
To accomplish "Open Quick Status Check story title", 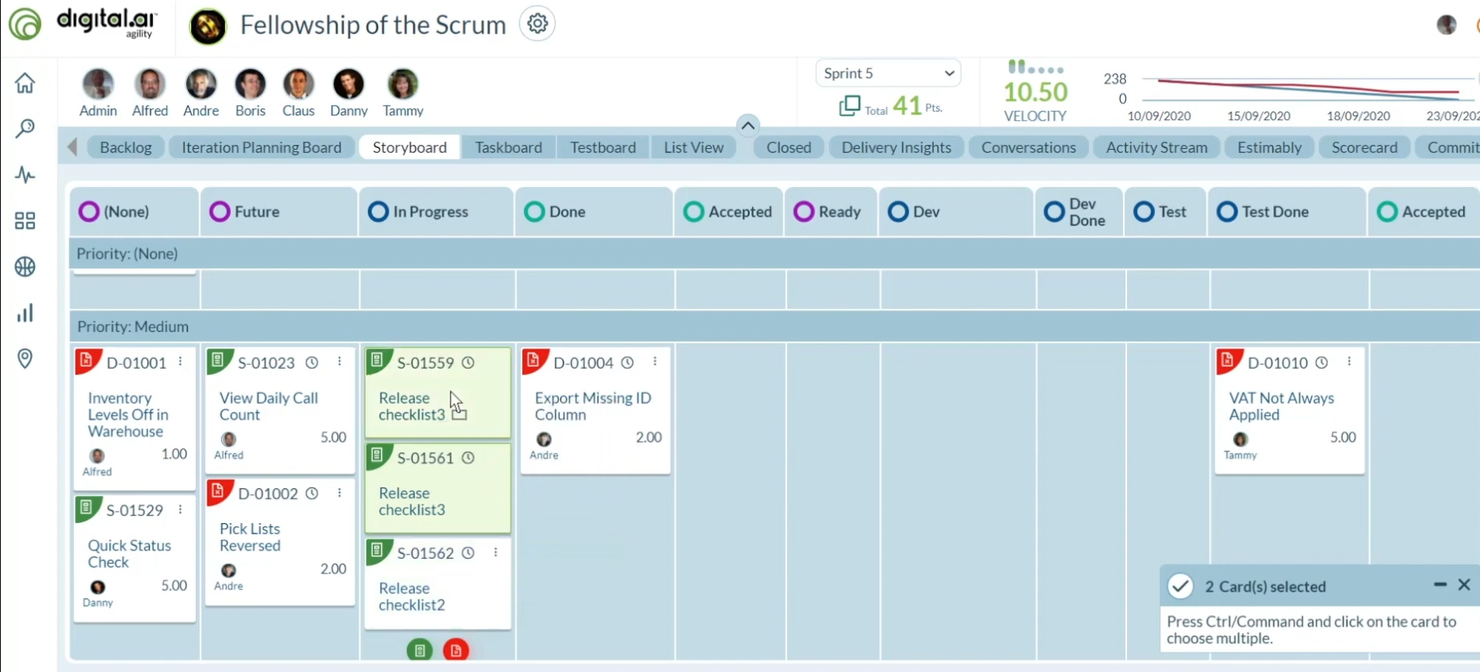I will tap(129, 554).
